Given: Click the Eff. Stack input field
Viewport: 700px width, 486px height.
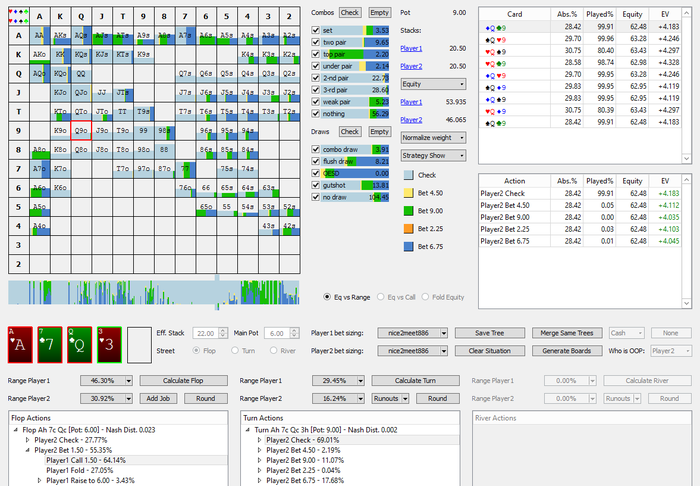Looking at the screenshot, I should click(203, 332).
